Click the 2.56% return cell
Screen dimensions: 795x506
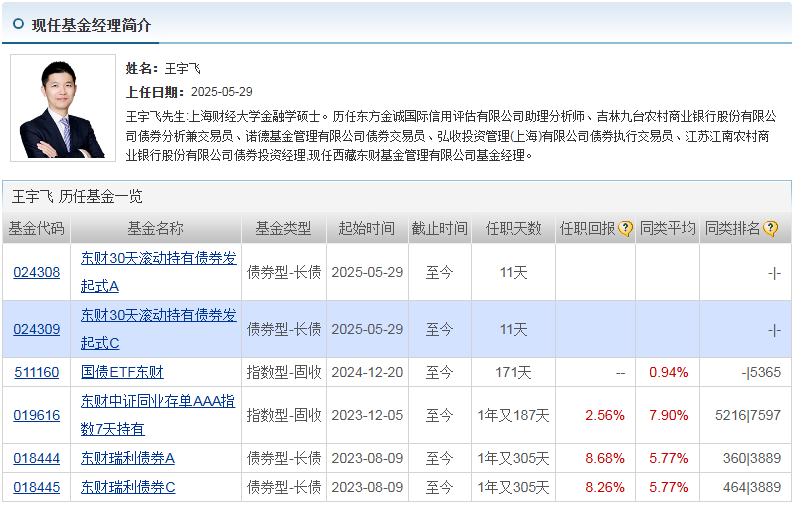tap(605, 415)
